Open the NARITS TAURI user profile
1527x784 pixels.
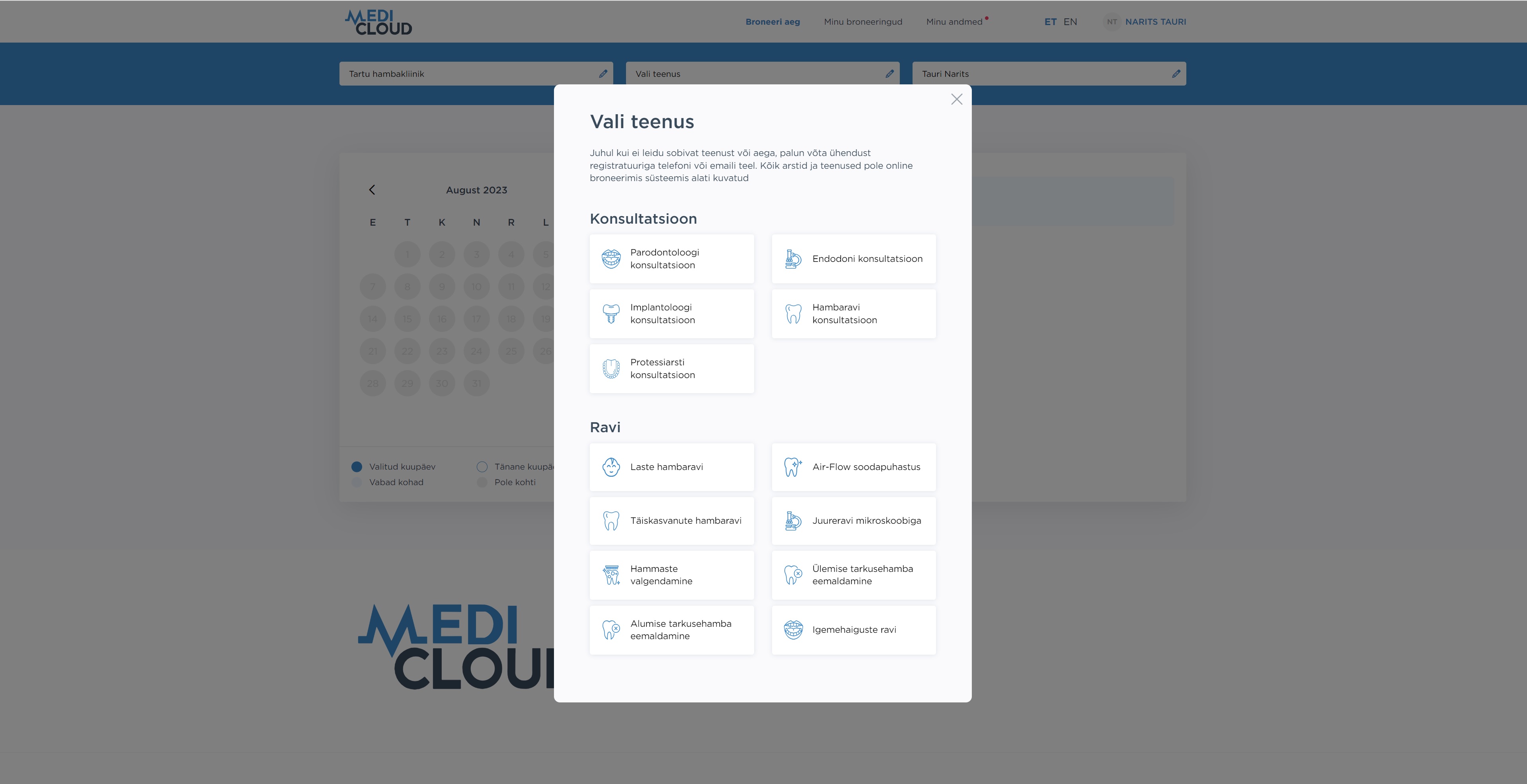click(x=1155, y=22)
